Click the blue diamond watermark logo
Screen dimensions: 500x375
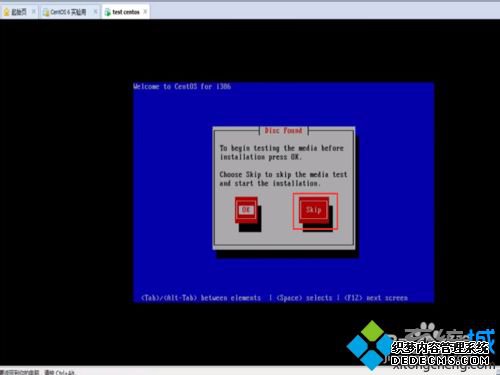pyautogui.click(x=371, y=345)
